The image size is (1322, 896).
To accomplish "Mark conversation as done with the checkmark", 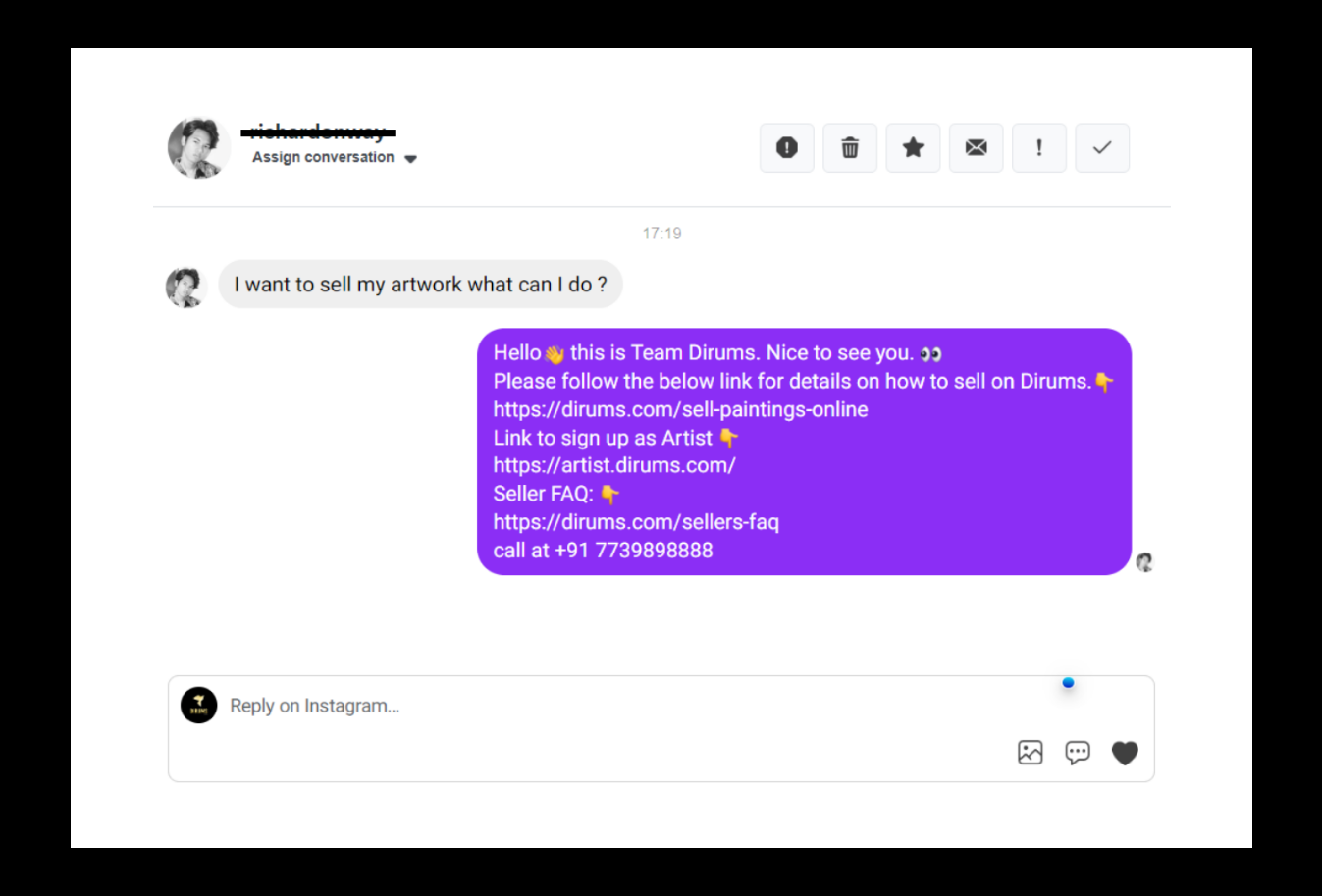I will point(1102,148).
